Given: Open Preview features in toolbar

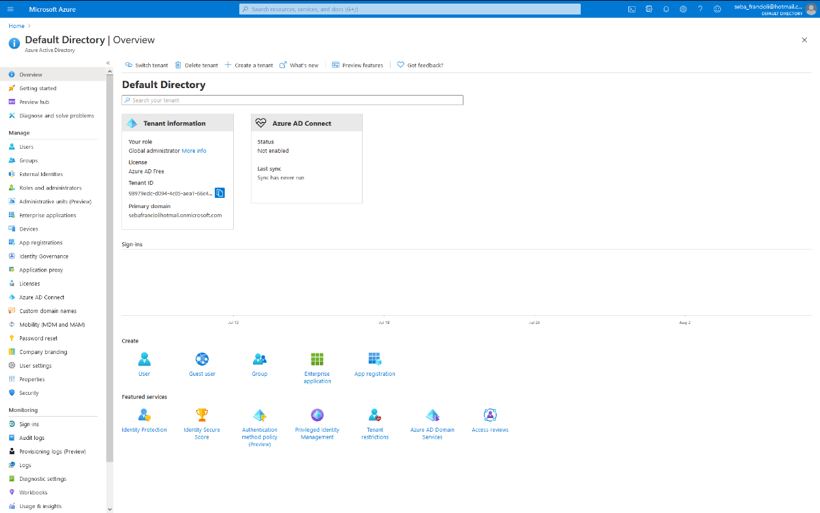Looking at the screenshot, I should pos(357,65).
